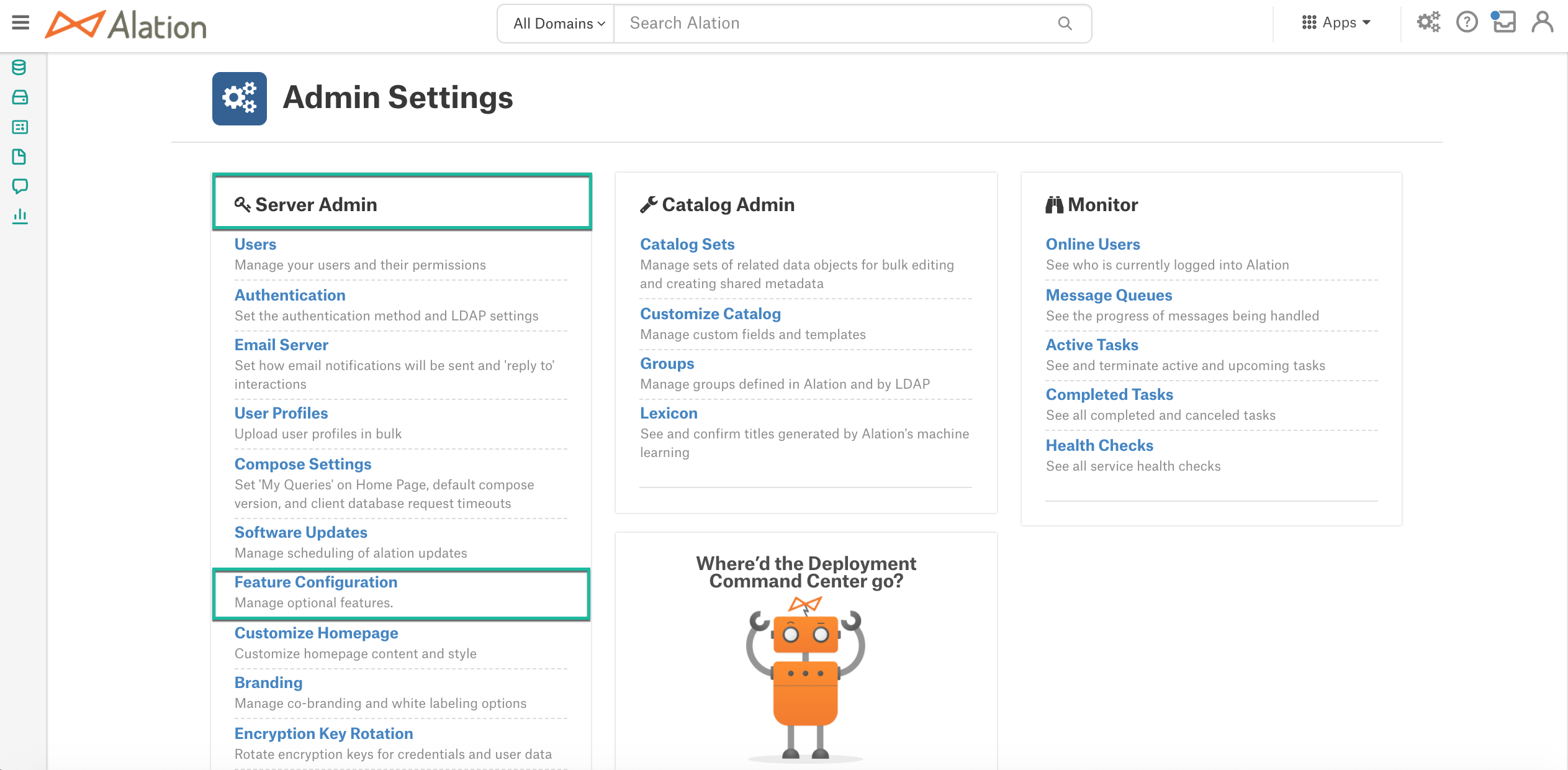
Task: Click the Apps grid icon
Action: pyautogui.click(x=1310, y=23)
